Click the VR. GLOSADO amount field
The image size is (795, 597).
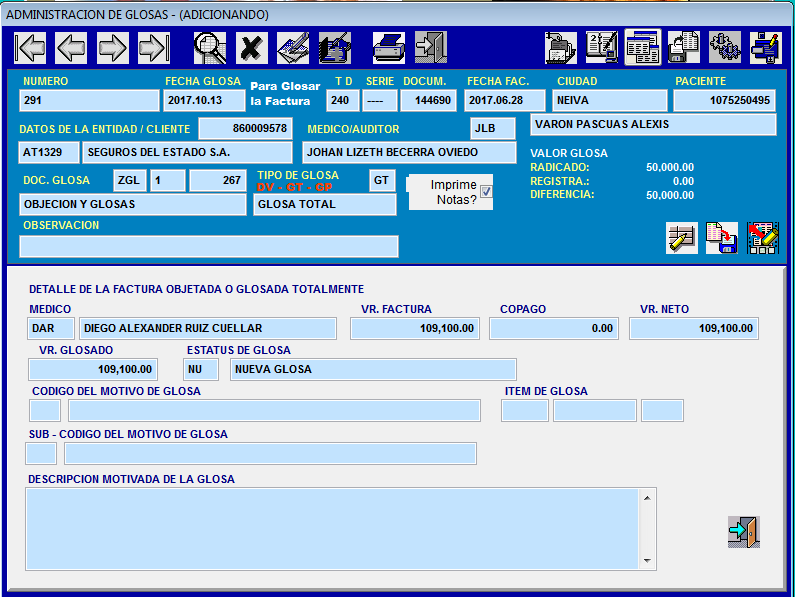tap(93, 370)
